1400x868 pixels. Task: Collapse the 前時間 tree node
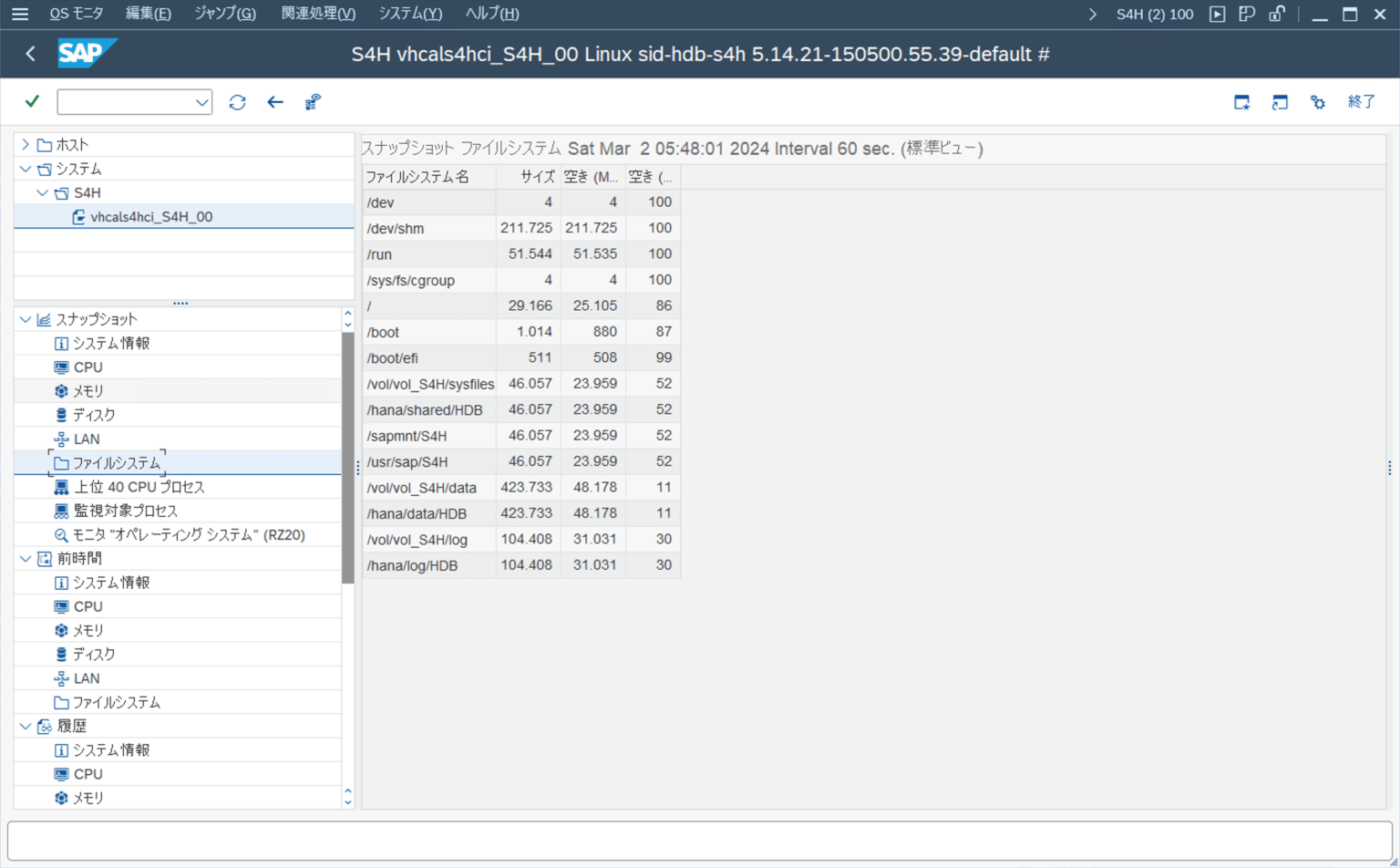tap(26, 559)
